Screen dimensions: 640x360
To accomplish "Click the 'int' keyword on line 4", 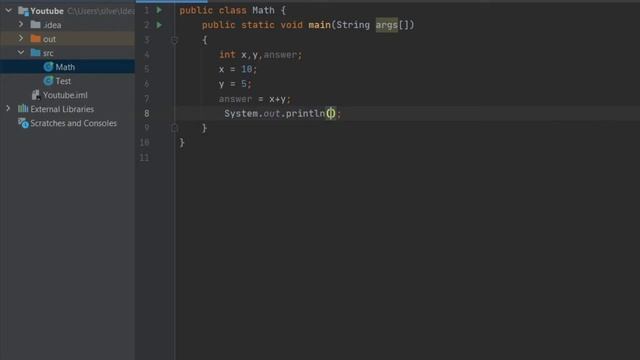I will pos(227,55).
